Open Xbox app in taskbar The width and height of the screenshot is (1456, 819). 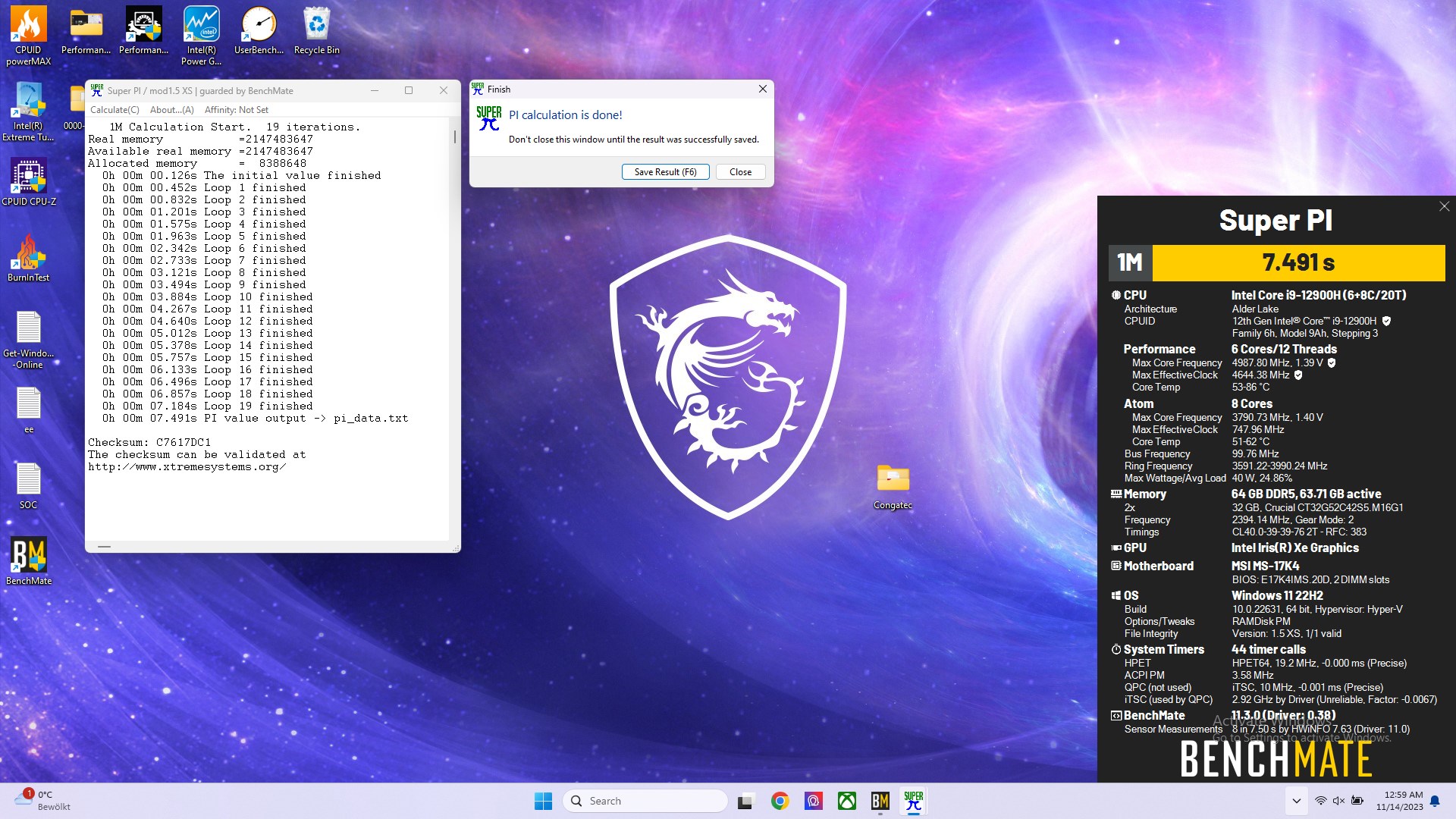846,801
